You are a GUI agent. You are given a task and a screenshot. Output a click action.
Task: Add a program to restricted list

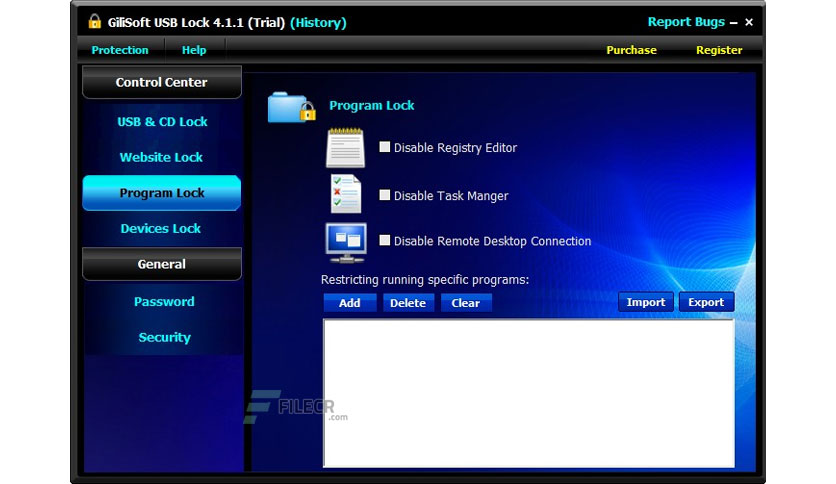pyautogui.click(x=350, y=303)
